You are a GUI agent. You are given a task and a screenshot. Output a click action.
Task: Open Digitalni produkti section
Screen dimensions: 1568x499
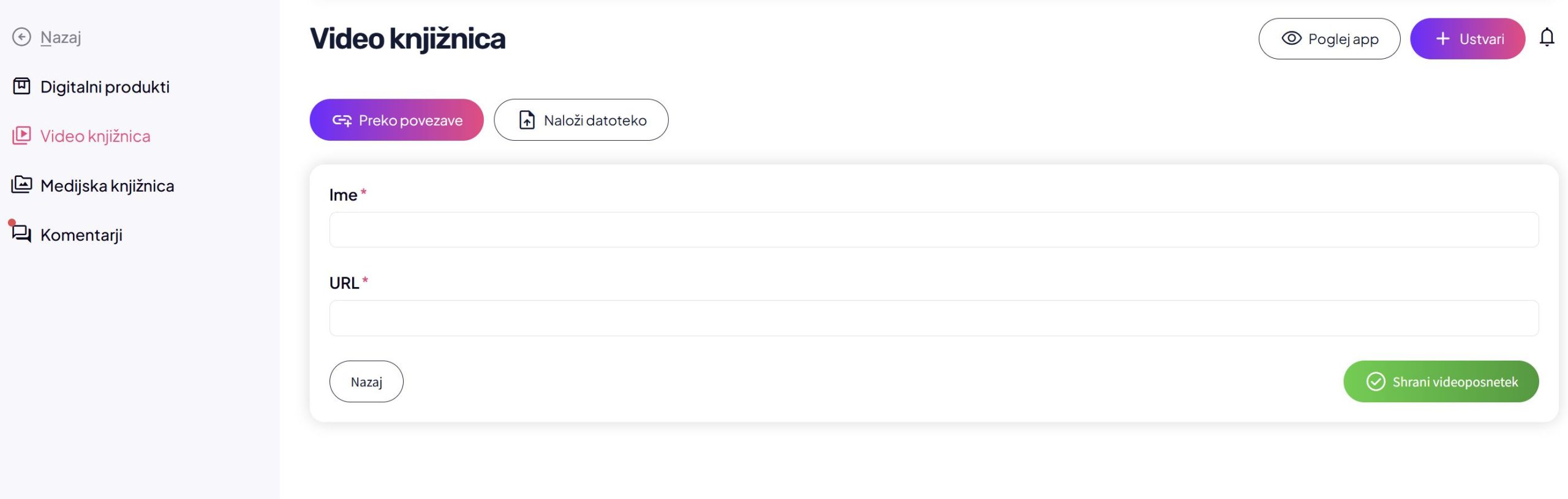tap(105, 87)
